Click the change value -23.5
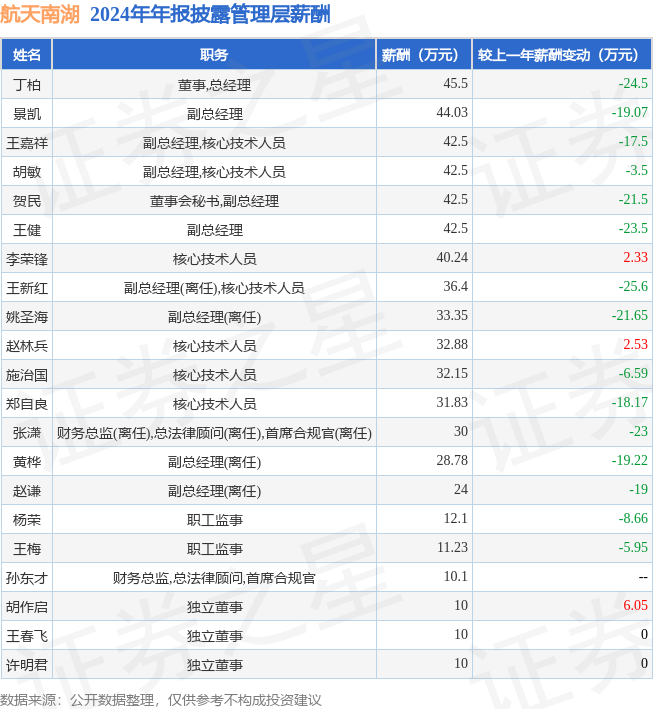The height and width of the screenshot is (709, 653). coord(633,228)
